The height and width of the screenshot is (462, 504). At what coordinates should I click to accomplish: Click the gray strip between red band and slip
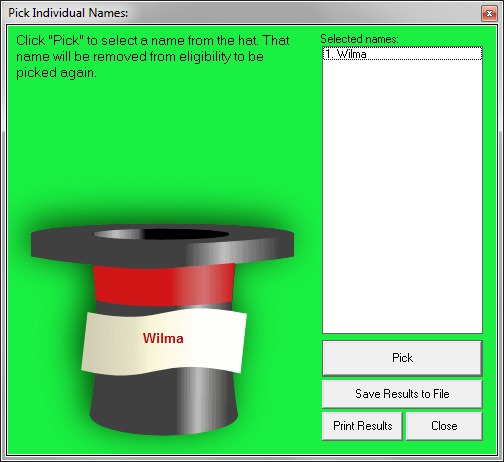[x=163, y=308]
